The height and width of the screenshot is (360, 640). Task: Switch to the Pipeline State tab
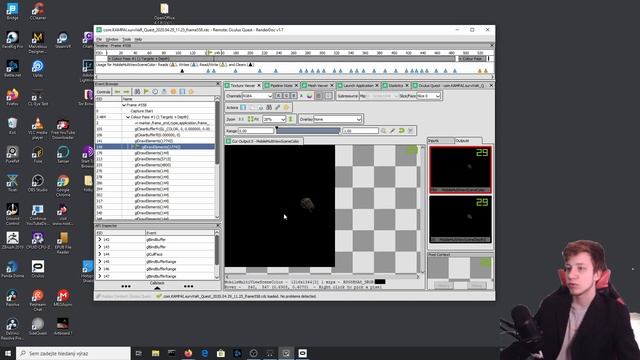point(281,85)
